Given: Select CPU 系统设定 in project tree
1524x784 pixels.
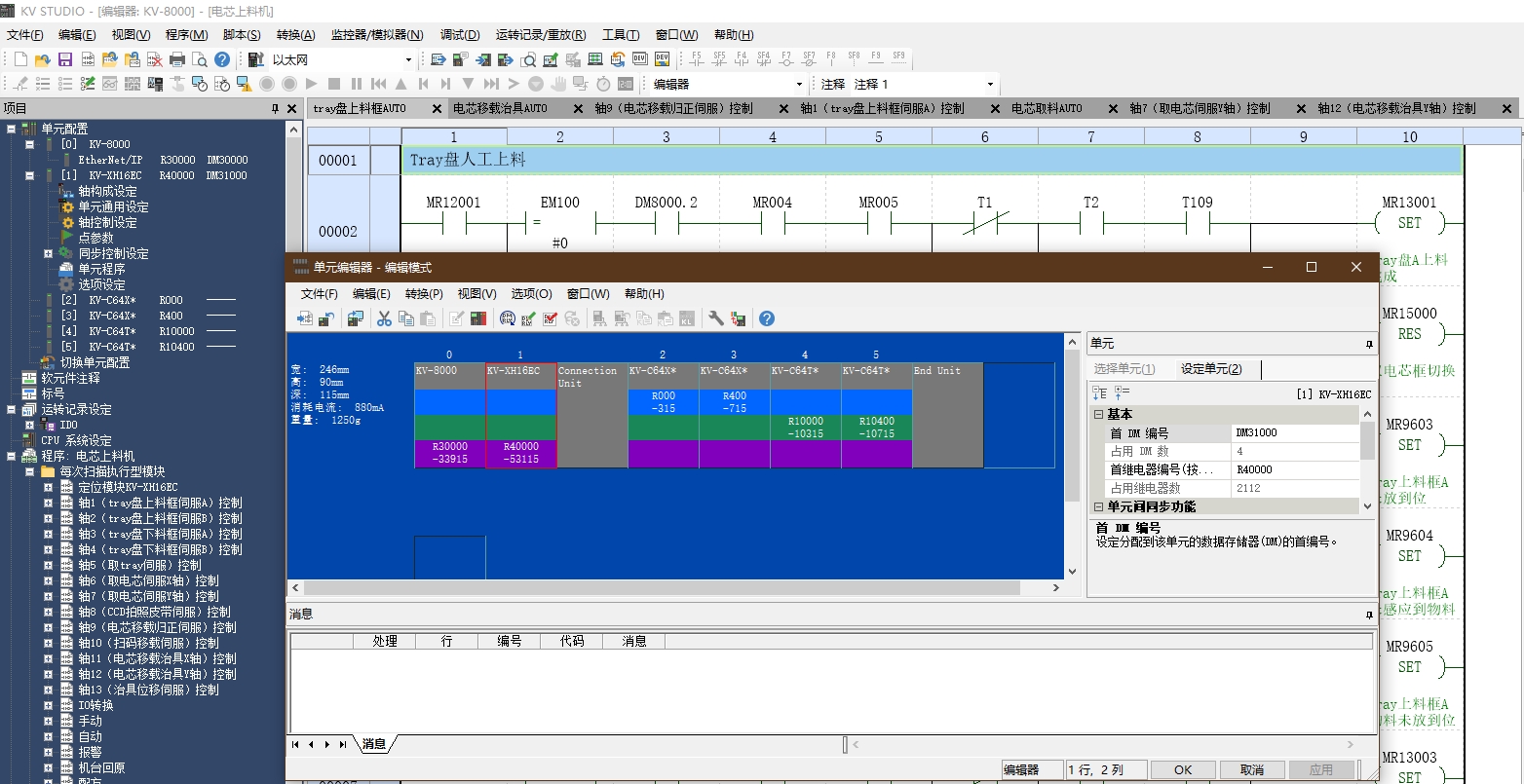Looking at the screenshot, I should 76,440.
